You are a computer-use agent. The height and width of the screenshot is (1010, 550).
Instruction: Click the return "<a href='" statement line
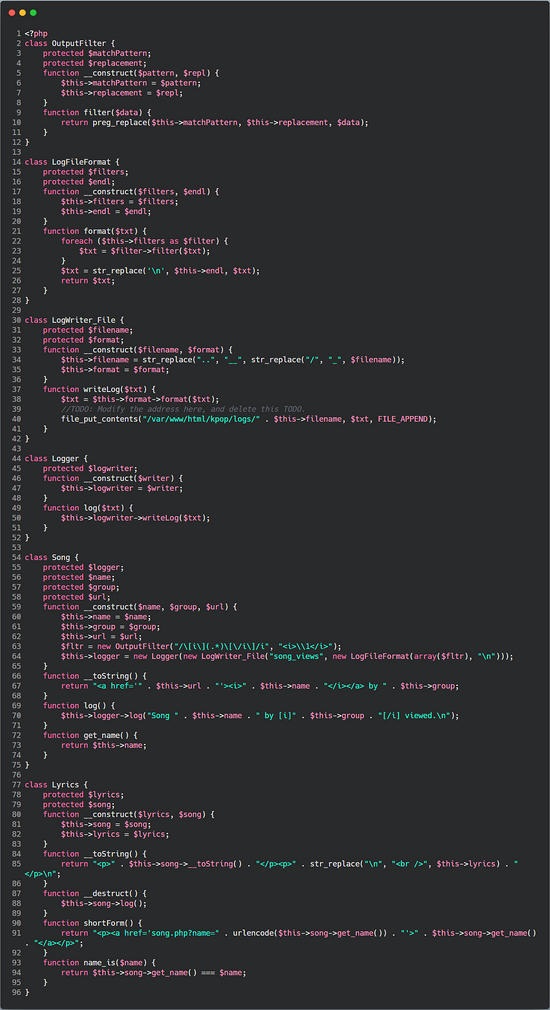coord(260,686)
